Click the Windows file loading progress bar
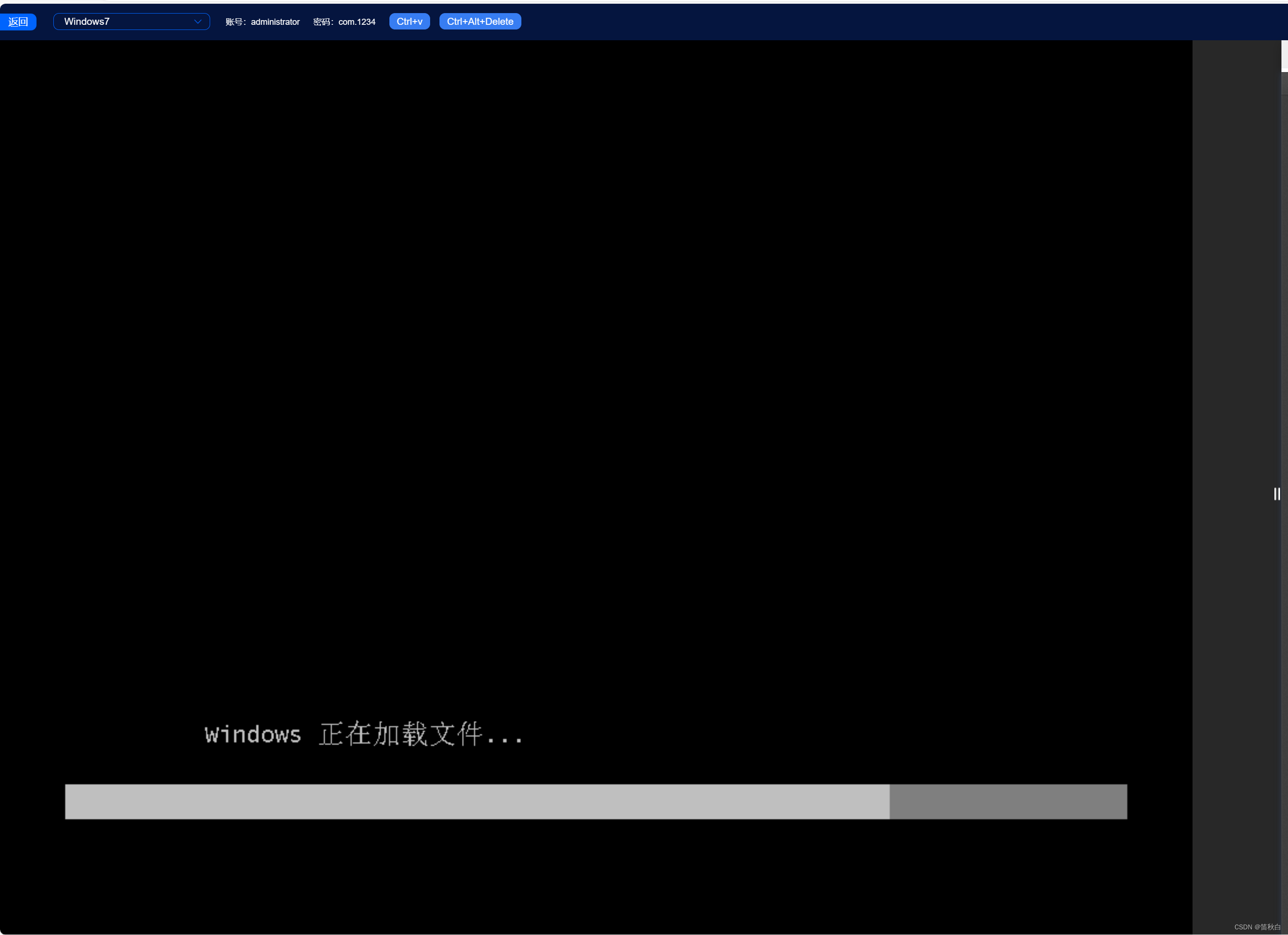Image resolution: width=1288 pixels, height=935 pixels. coord(596,802)
